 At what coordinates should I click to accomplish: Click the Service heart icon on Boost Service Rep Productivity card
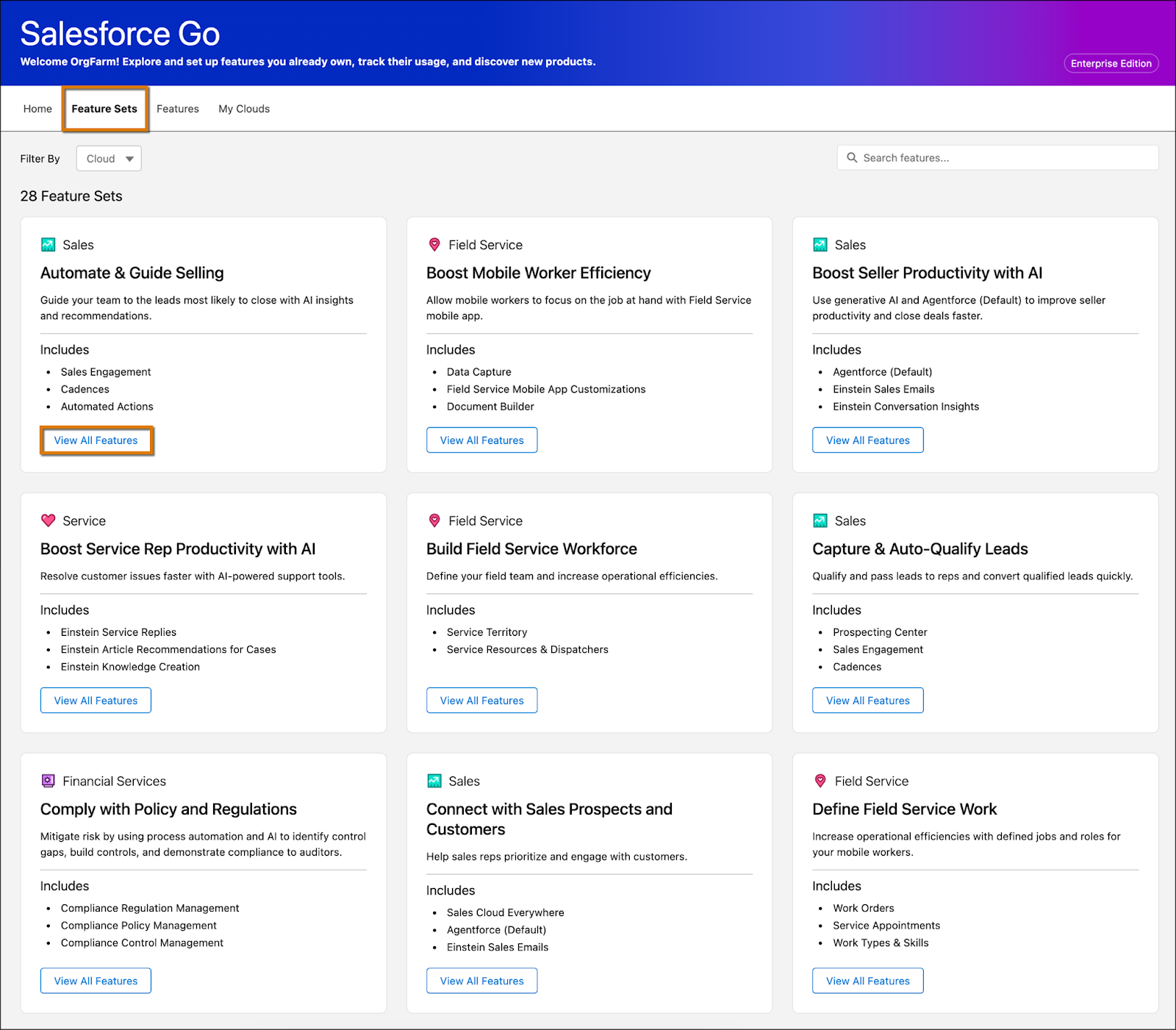point(49,521)
